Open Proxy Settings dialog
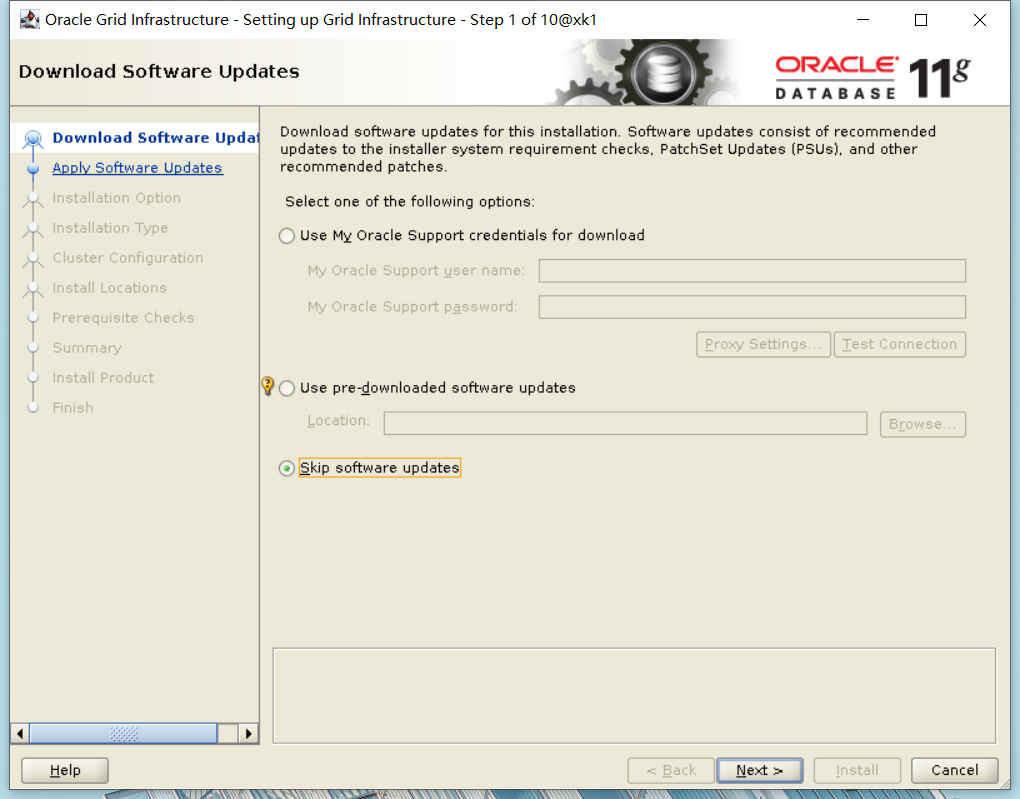 (x=763, y=344)
